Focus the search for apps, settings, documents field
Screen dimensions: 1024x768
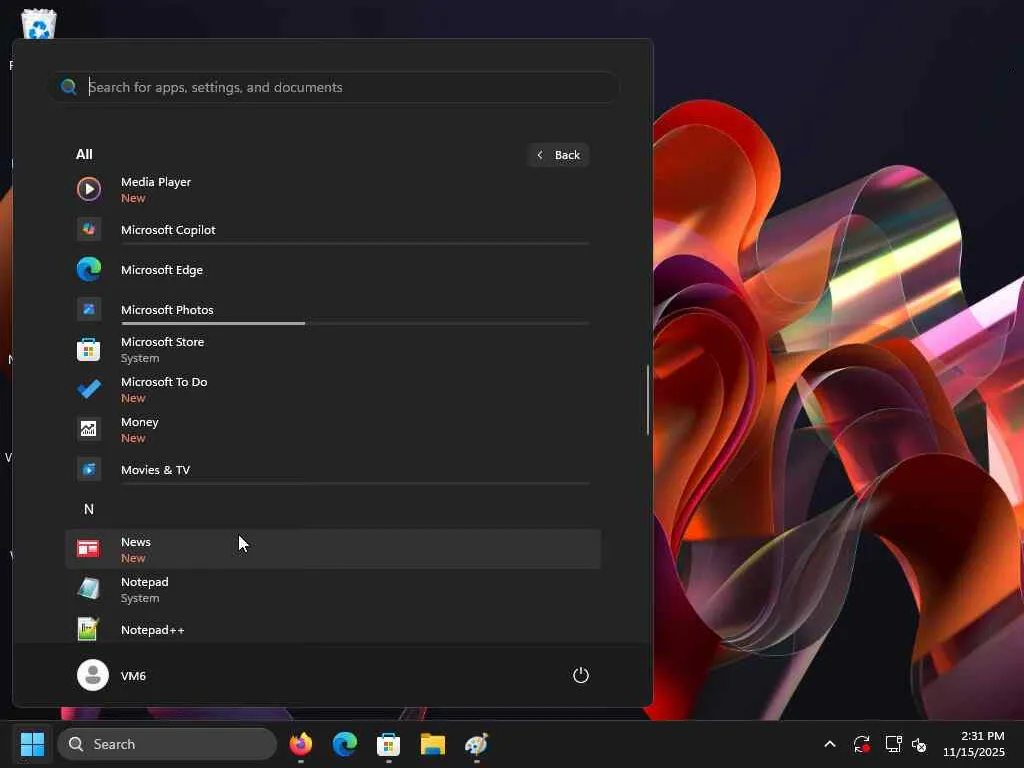tap(334, 87)
